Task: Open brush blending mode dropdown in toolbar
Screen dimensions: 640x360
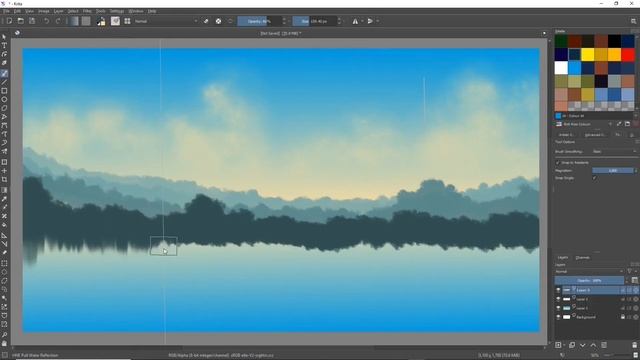Action: [166, 21]
